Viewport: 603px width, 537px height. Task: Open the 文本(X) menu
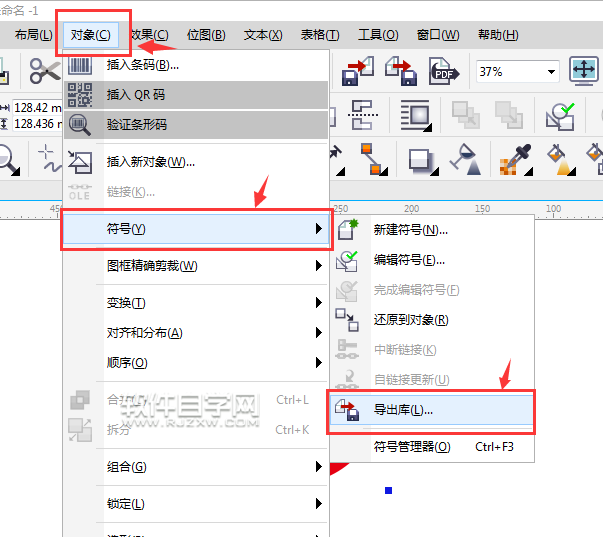(x=263, y=35)
